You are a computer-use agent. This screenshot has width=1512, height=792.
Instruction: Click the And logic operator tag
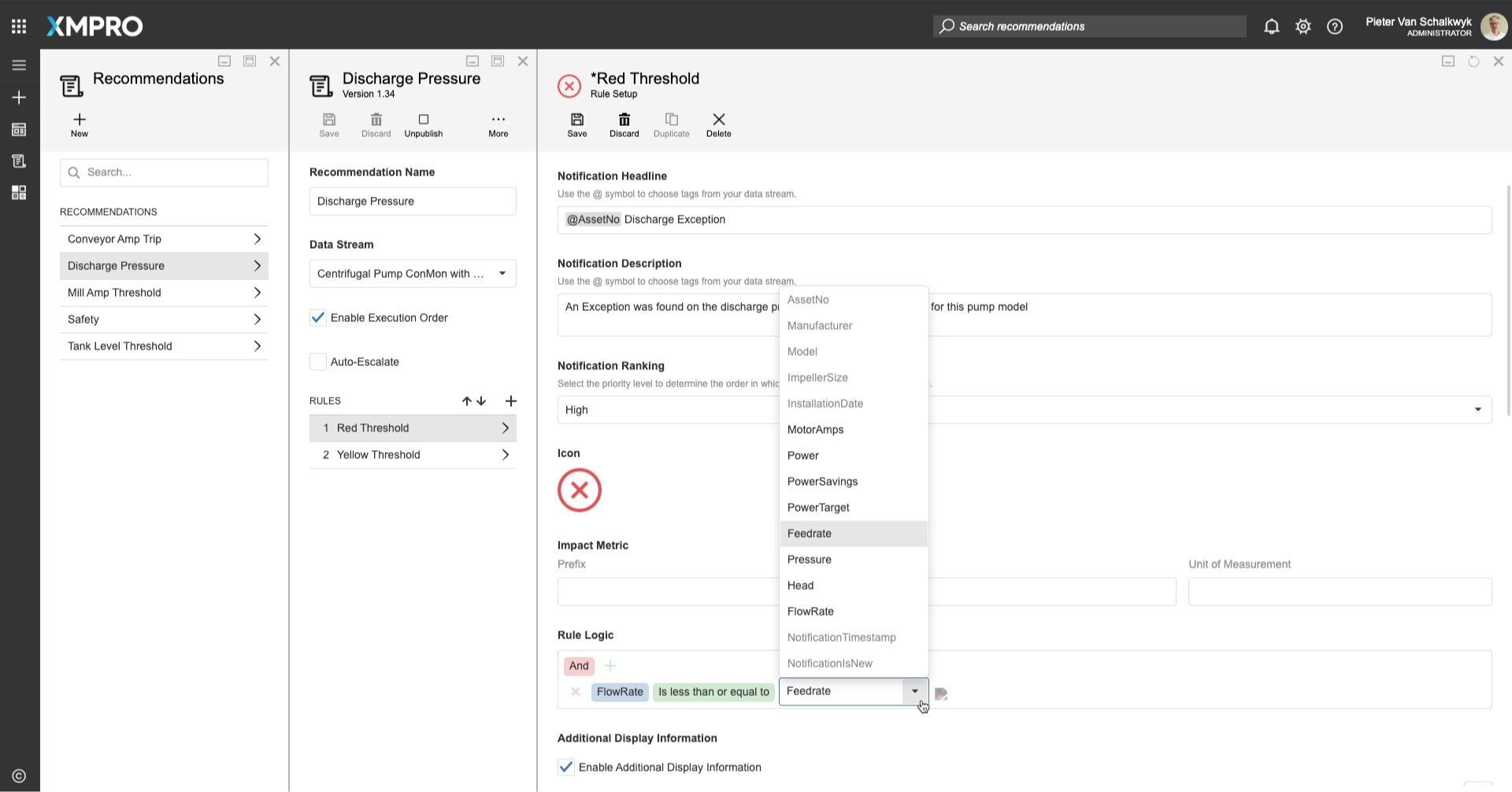click(x=579, y=665)
